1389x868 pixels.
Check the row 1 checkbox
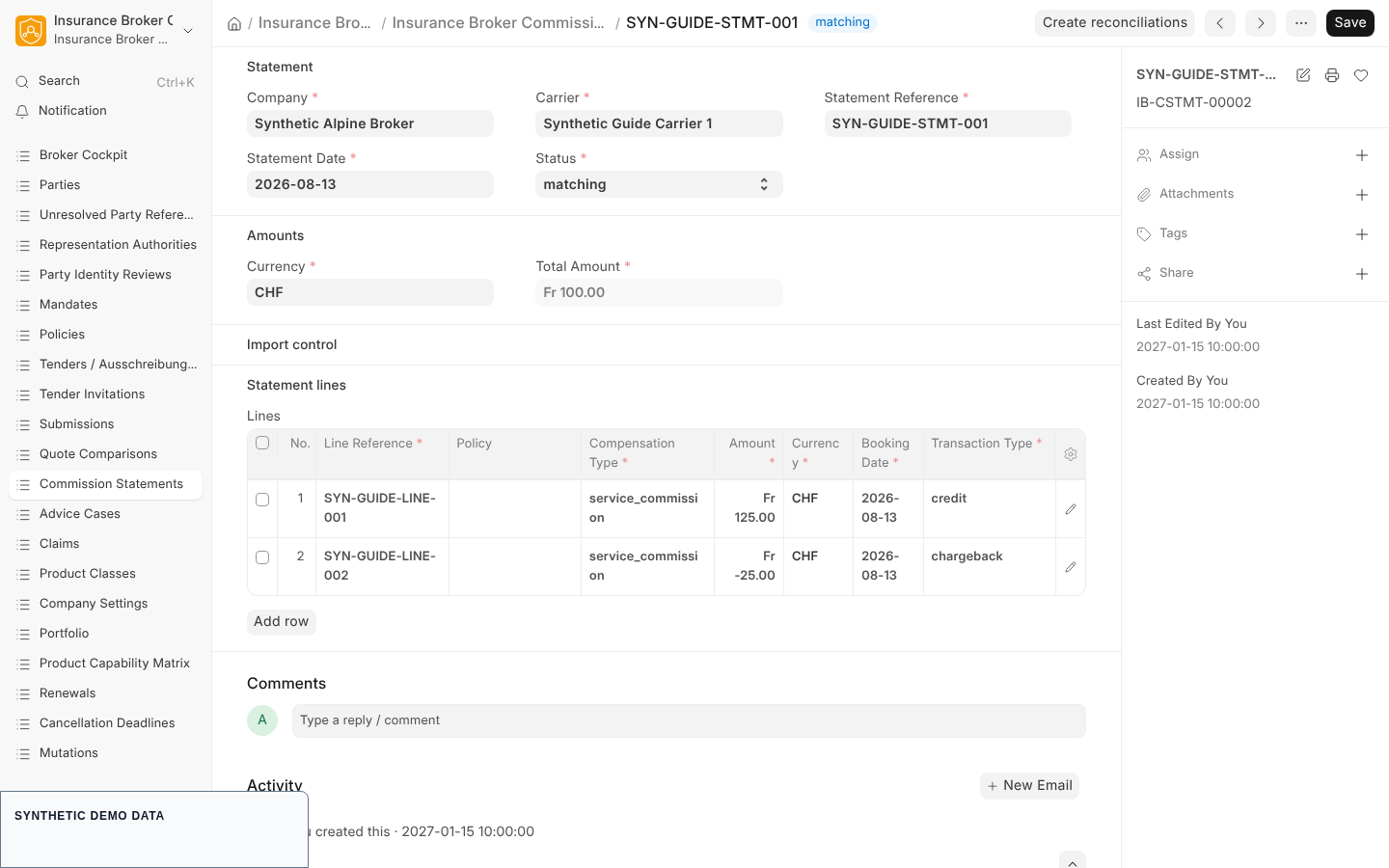pyautogui.click(x=262, y=500)
